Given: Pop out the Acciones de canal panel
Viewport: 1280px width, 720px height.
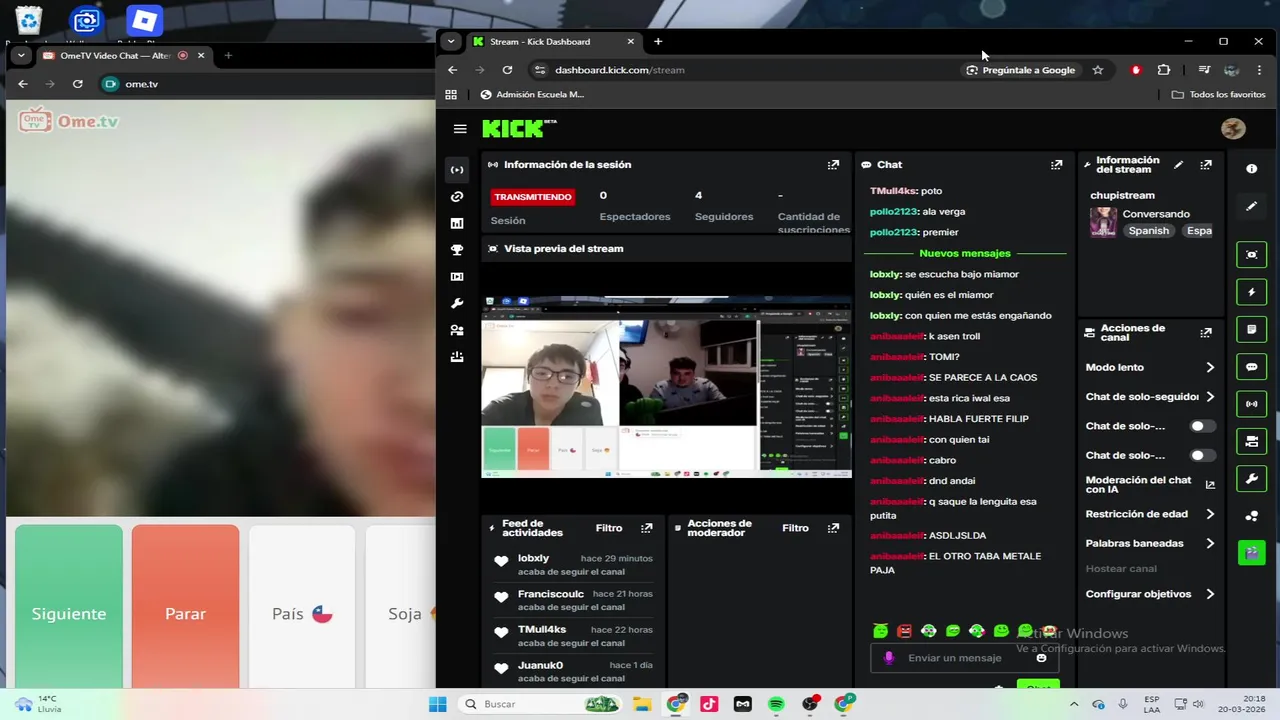Looking at the screenshot, I should click(x=1206, y=333).
